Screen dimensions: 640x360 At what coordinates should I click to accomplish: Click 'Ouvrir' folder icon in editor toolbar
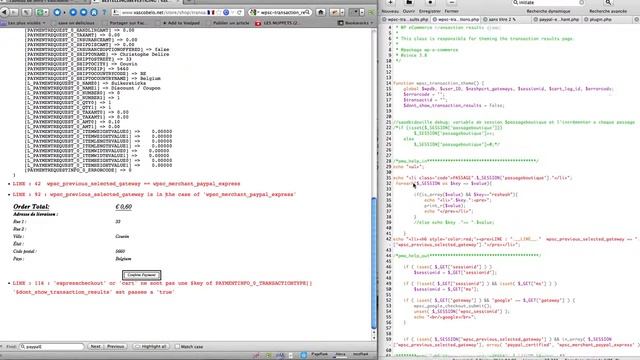point(409,2)
